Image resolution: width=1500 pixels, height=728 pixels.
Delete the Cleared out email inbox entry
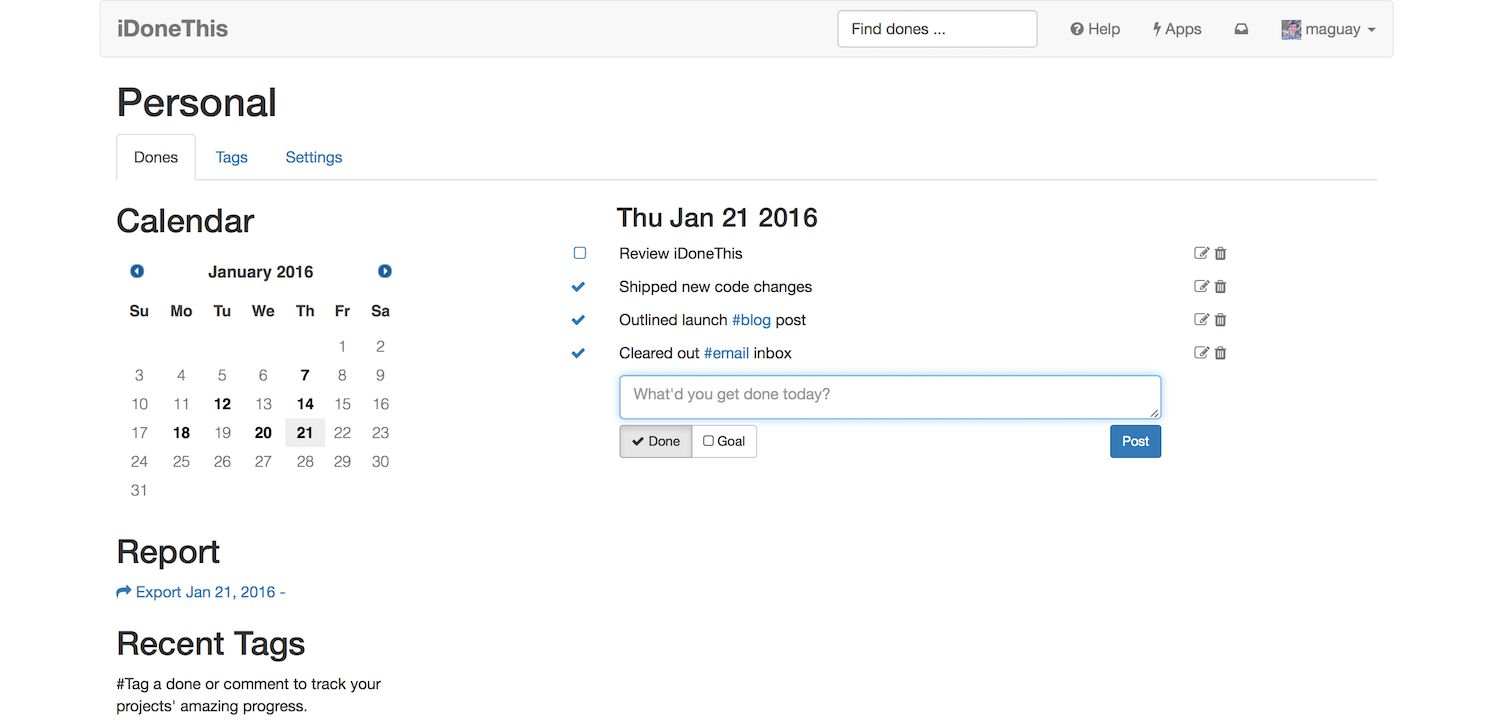(x=1220, y=352)
